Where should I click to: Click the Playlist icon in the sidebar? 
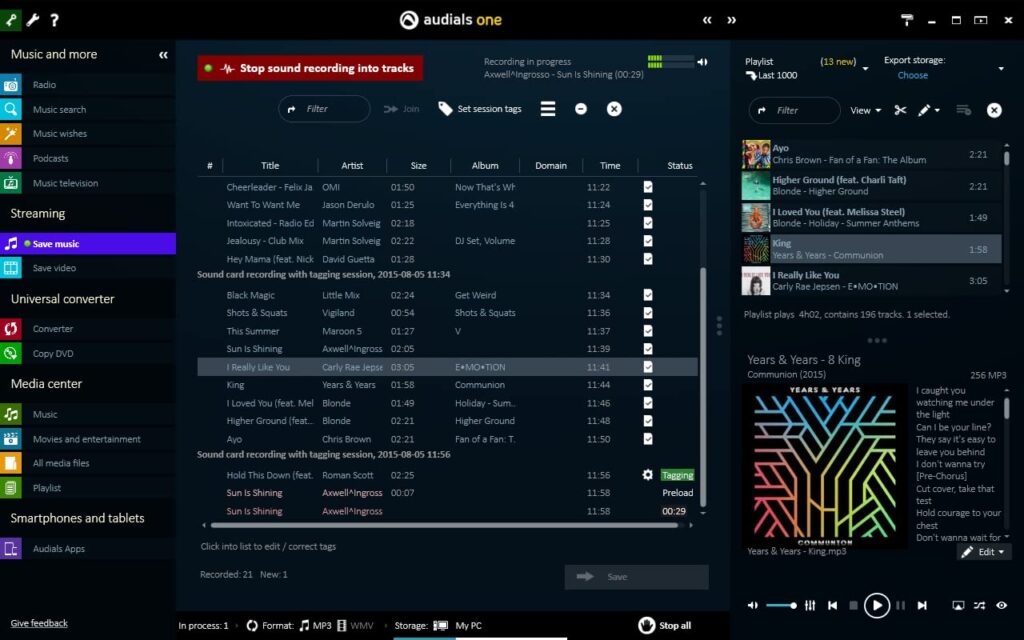click(x=10, y=488)
